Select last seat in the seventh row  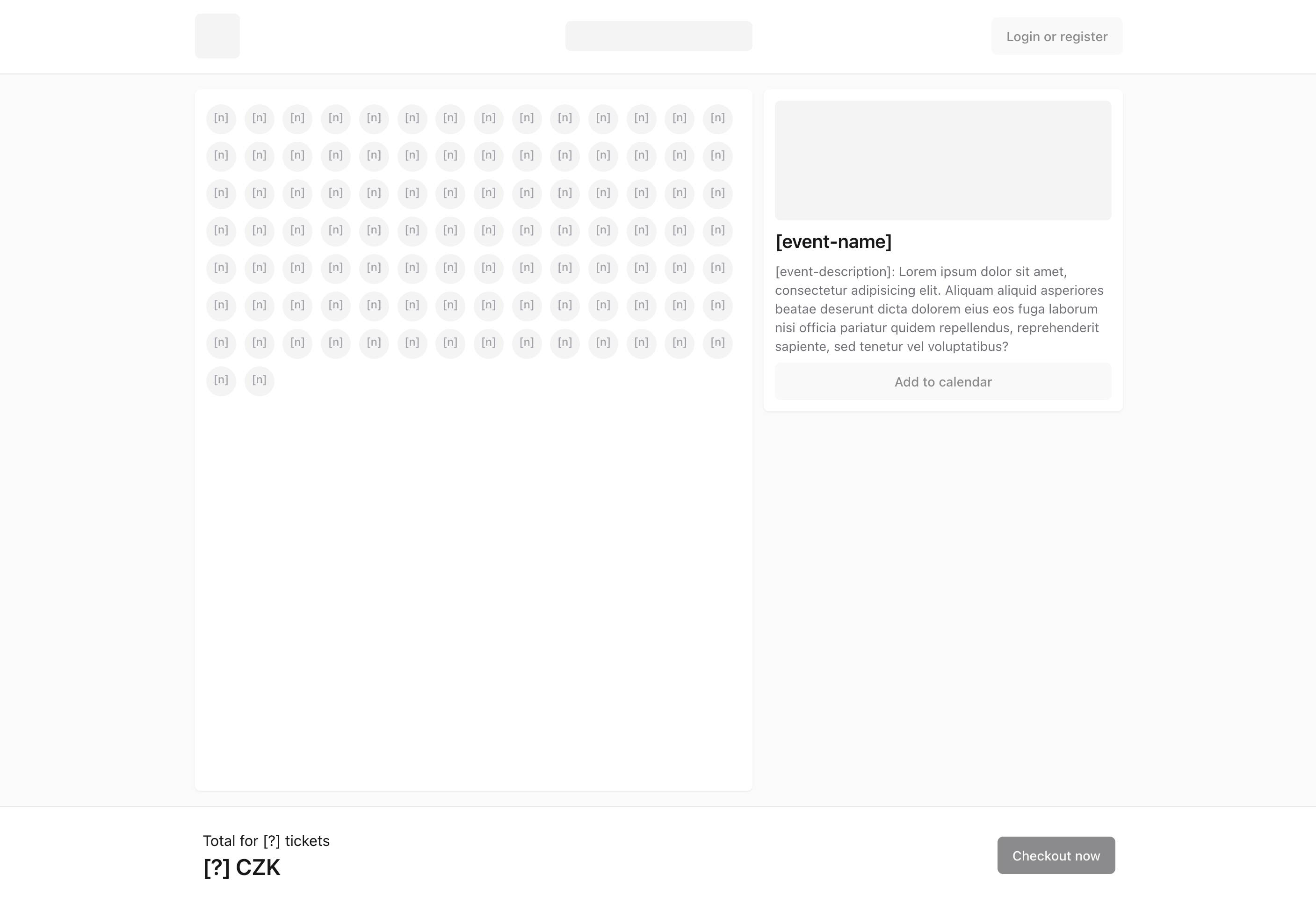click(x=717, y=343)
